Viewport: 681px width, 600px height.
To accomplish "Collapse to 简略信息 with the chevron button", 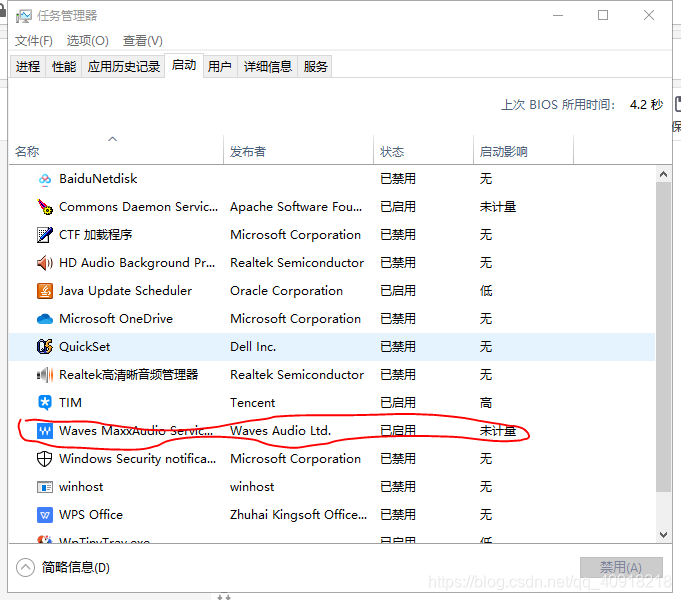I will tap(25, 567).
